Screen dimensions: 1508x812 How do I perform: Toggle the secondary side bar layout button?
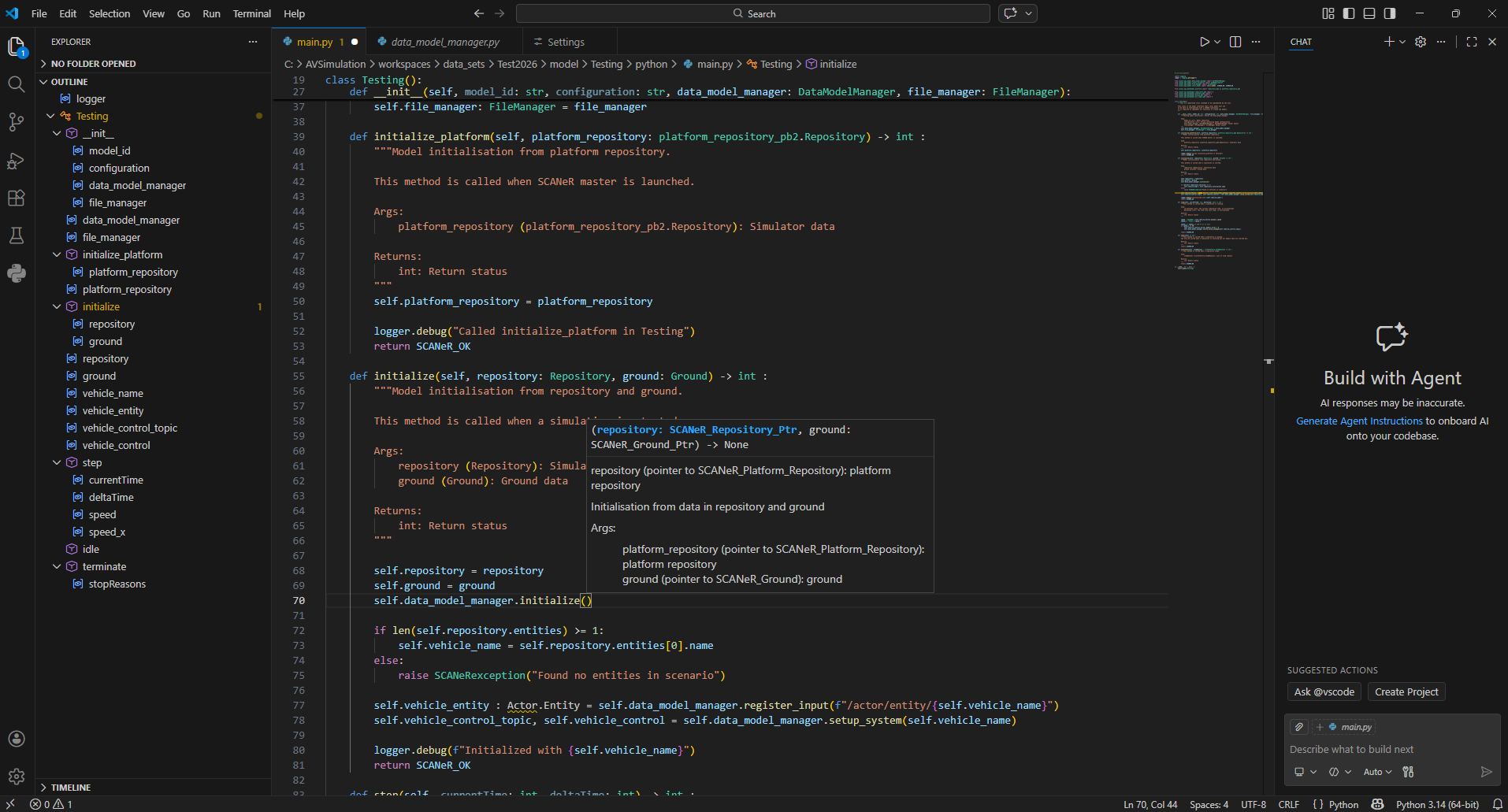1390,13
